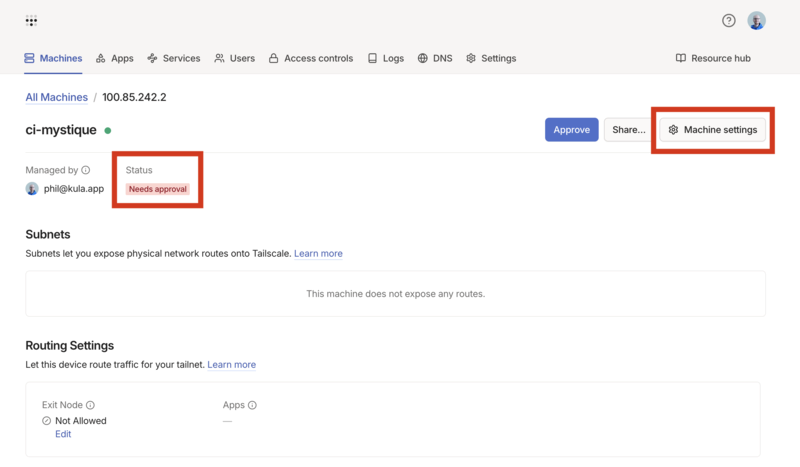Open the Resource hub link
Image resolution: width=800 pixels, height=467 pixels.
pyautogui.click(x=713, y=58)
